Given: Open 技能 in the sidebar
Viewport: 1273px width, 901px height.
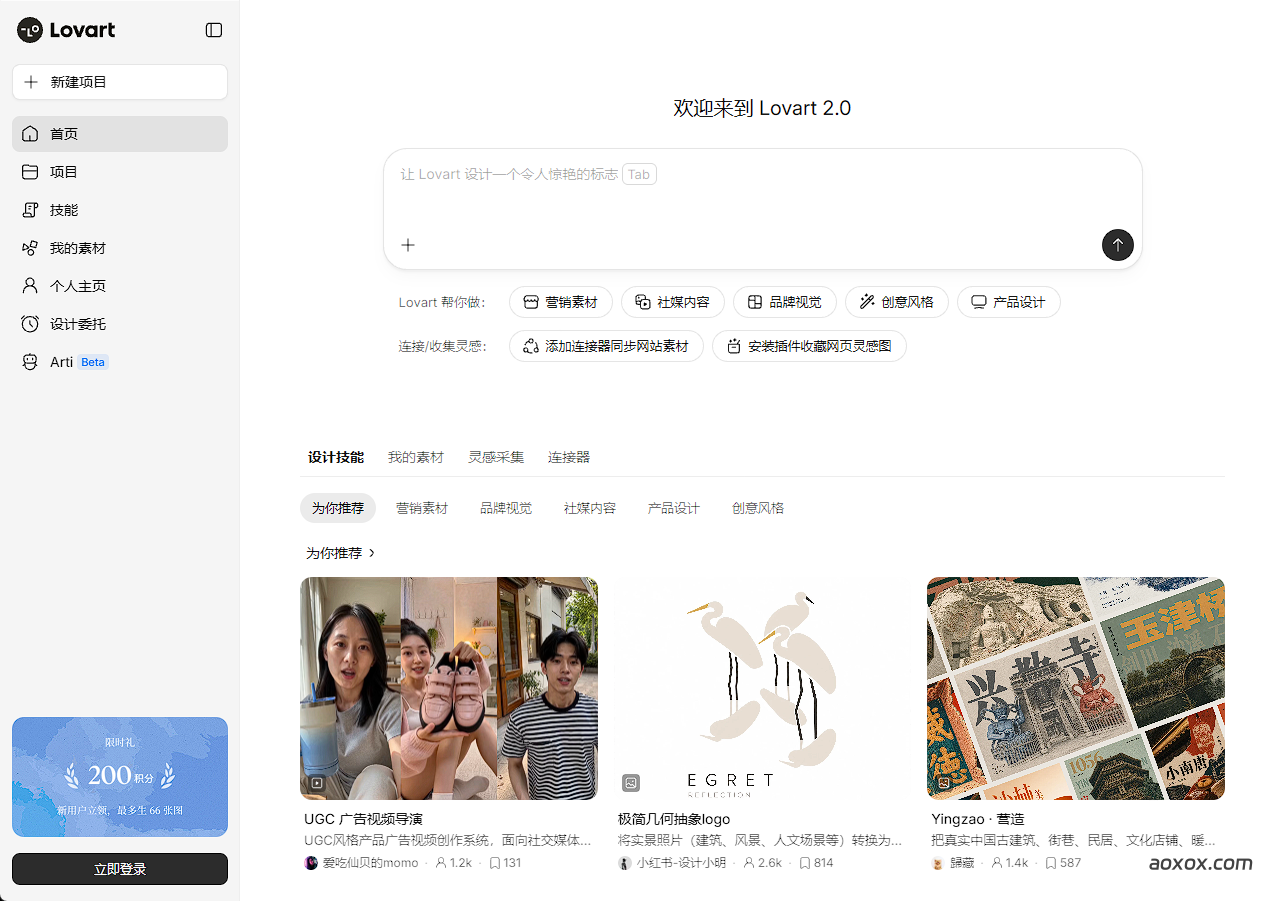Looking at the screenshot, I should point(120,210).
